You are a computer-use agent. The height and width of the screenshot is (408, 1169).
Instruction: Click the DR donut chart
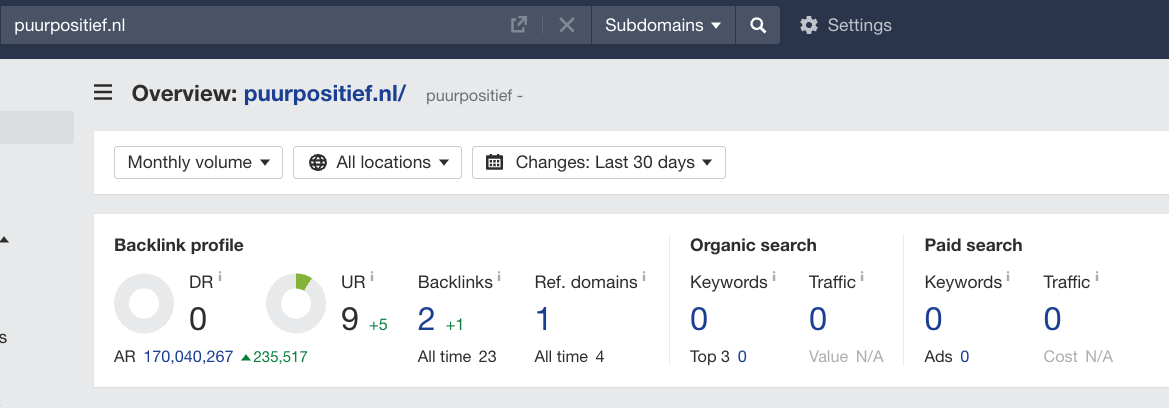144,304
